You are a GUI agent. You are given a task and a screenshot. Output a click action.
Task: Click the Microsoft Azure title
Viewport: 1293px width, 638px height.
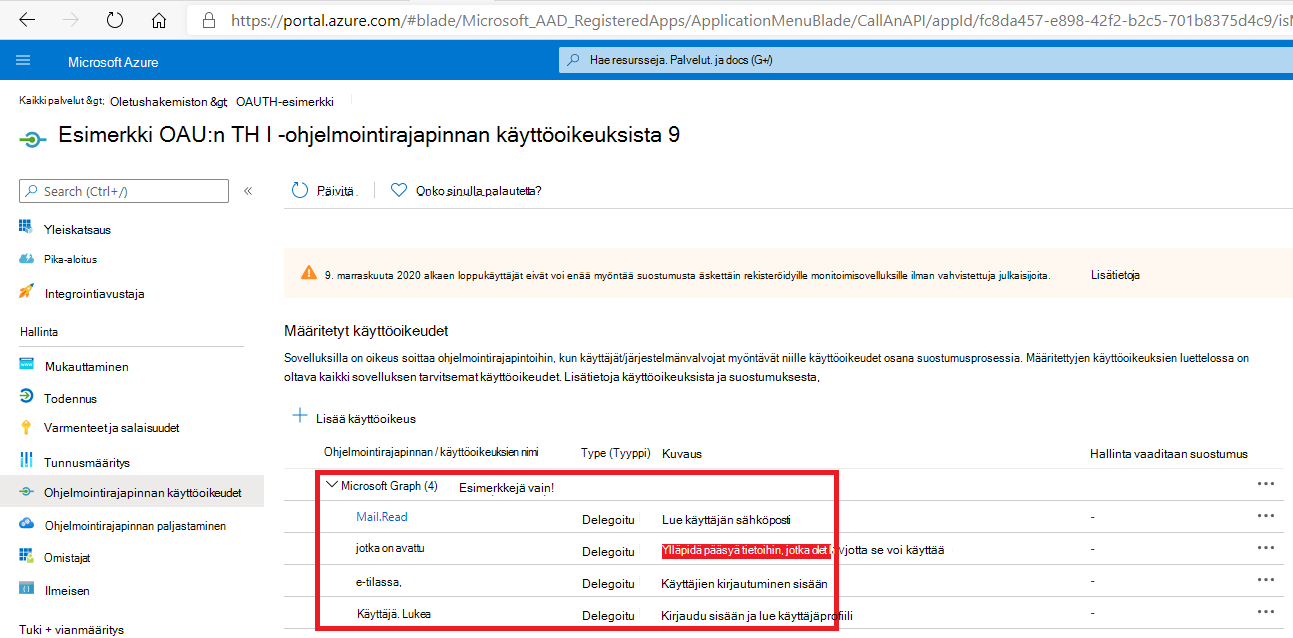[x=113, y=62]
